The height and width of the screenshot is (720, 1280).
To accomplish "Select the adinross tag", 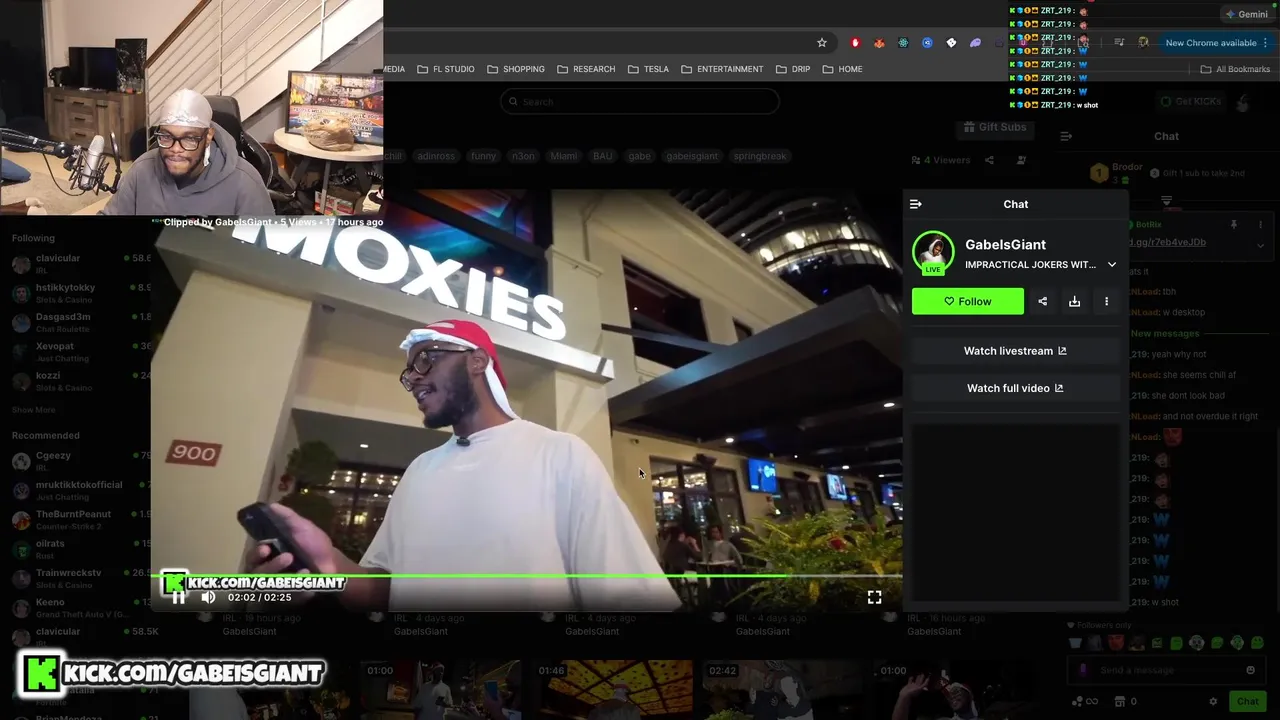I will (x=435, y=156).
